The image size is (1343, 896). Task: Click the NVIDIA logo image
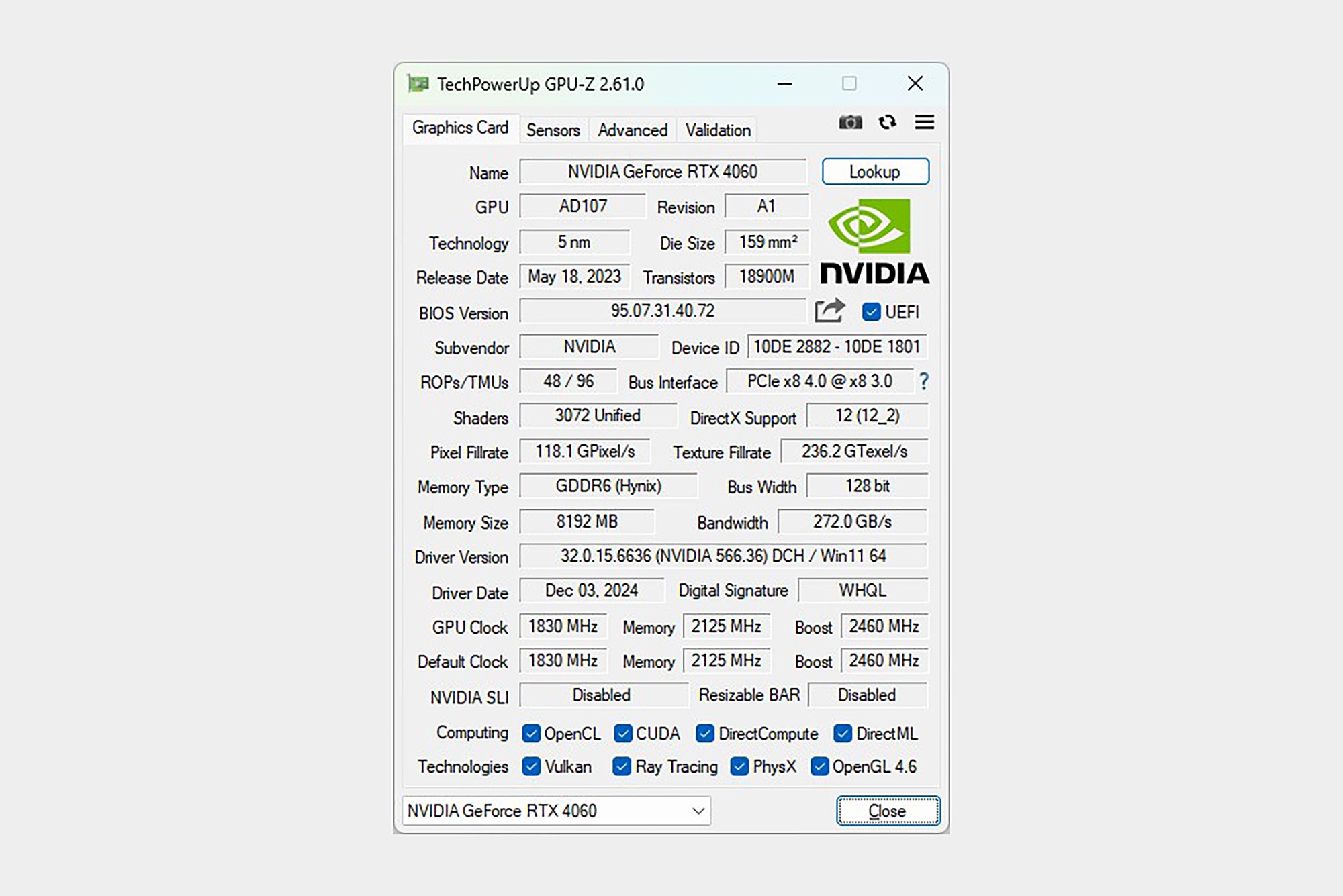point(874,242)
